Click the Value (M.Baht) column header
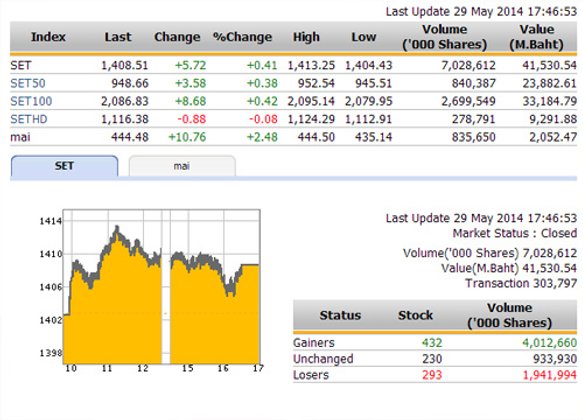583x420 pixels. tap(537, 37)
